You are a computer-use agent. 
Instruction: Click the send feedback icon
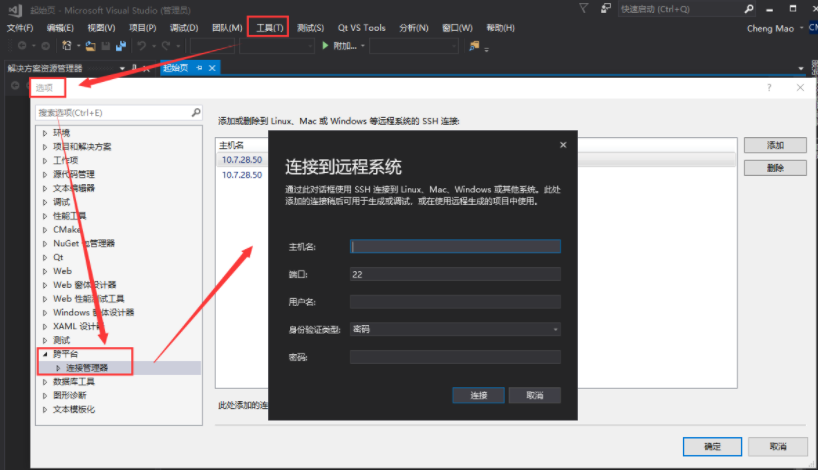606,8
